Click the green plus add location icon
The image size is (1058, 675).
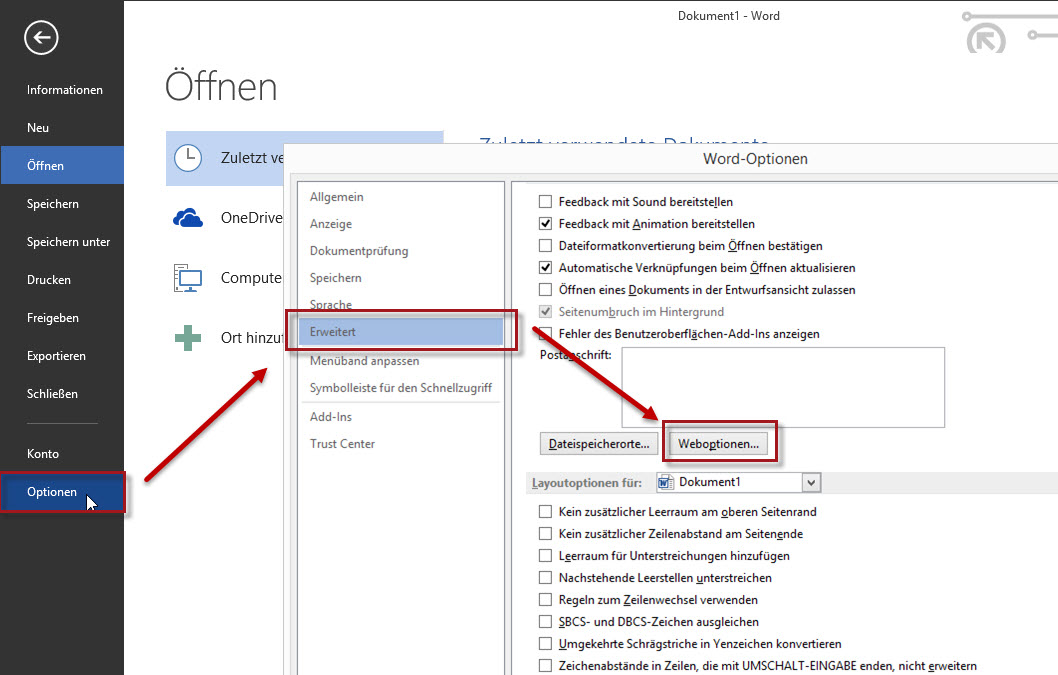pos(188,338)
